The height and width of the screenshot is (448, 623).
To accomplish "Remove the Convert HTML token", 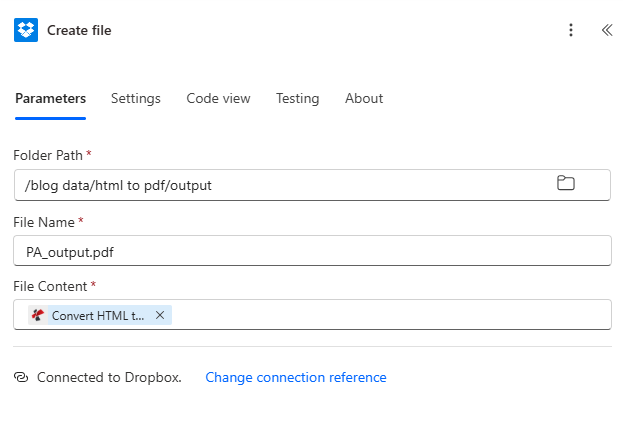I will pos(160,315).
